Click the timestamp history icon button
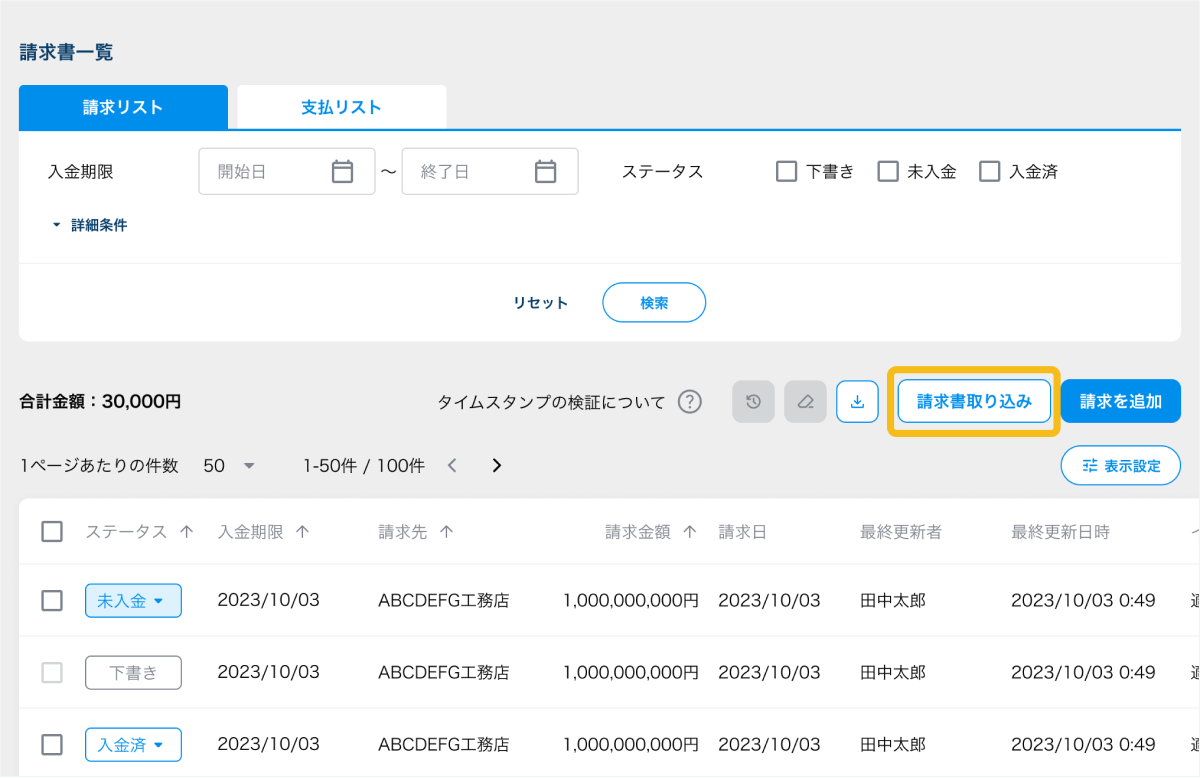 pos(753,402)
